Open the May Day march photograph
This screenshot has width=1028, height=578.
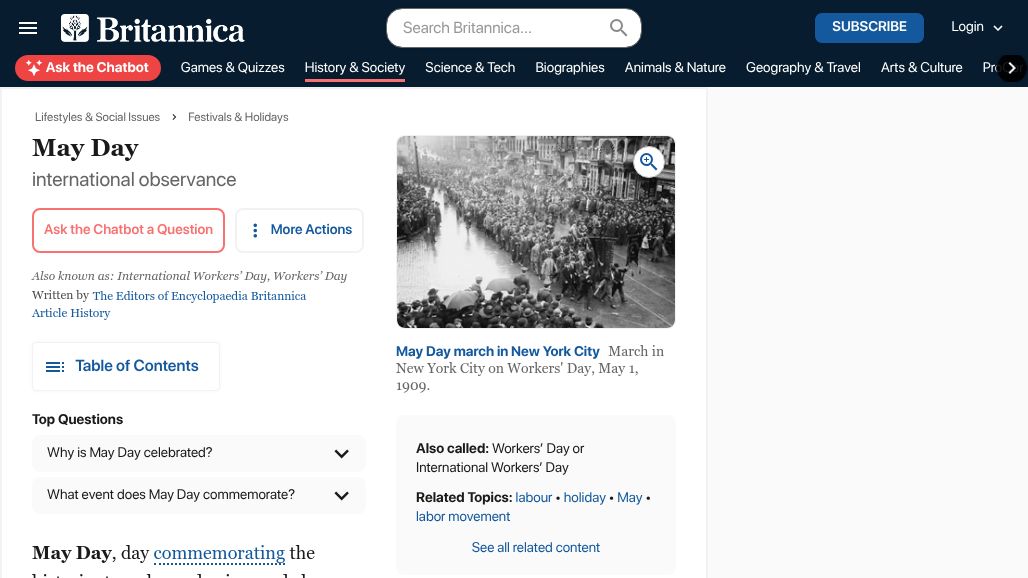pyautogui.click(x=535, y=232)
